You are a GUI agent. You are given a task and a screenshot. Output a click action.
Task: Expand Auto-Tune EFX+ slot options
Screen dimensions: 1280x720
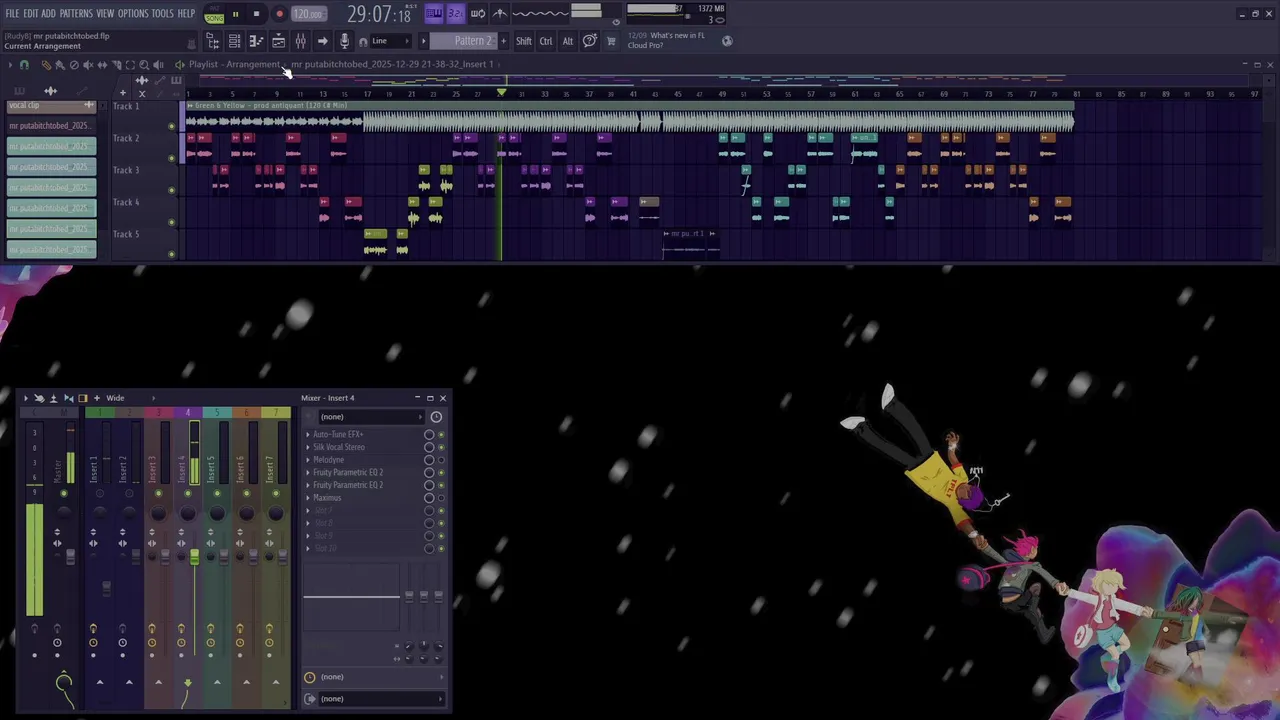[x=308, y=435]
